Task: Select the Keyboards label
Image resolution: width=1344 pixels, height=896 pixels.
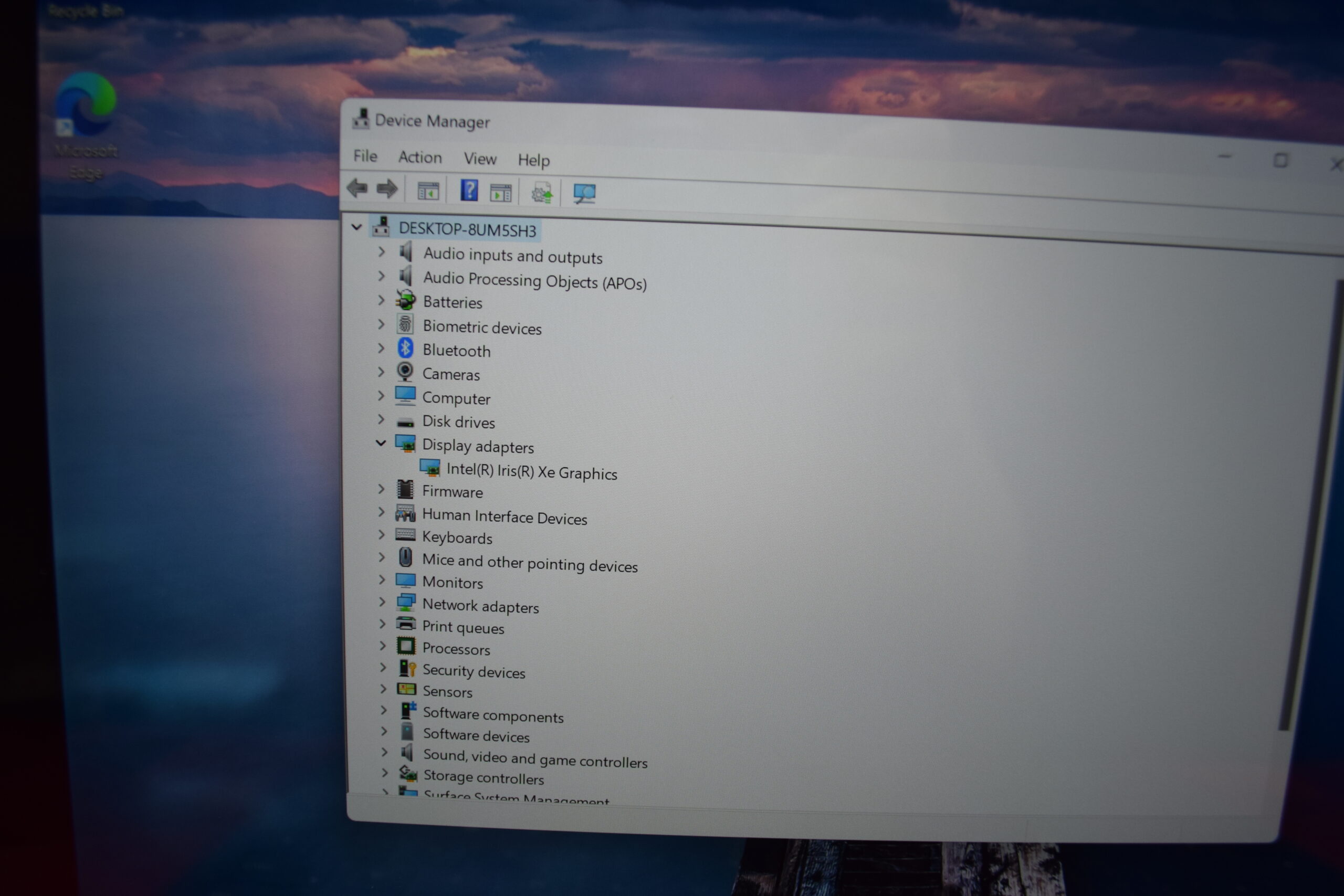Action: (x=457, y=537)
